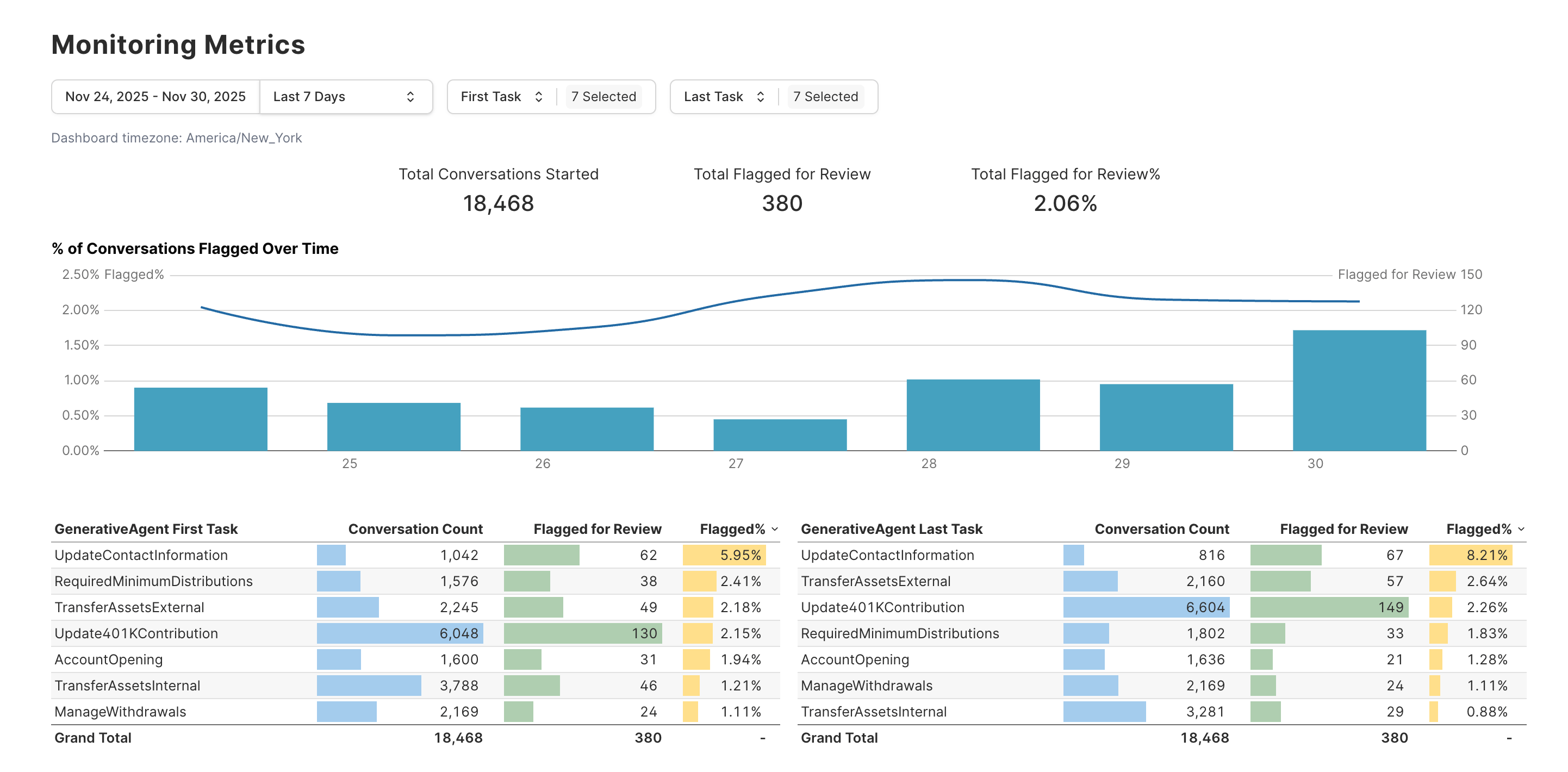Click the 8.21% Flagged% cell
Image resolution: width=1568 pixels, height=772 pixels.
click(1471, 555)
